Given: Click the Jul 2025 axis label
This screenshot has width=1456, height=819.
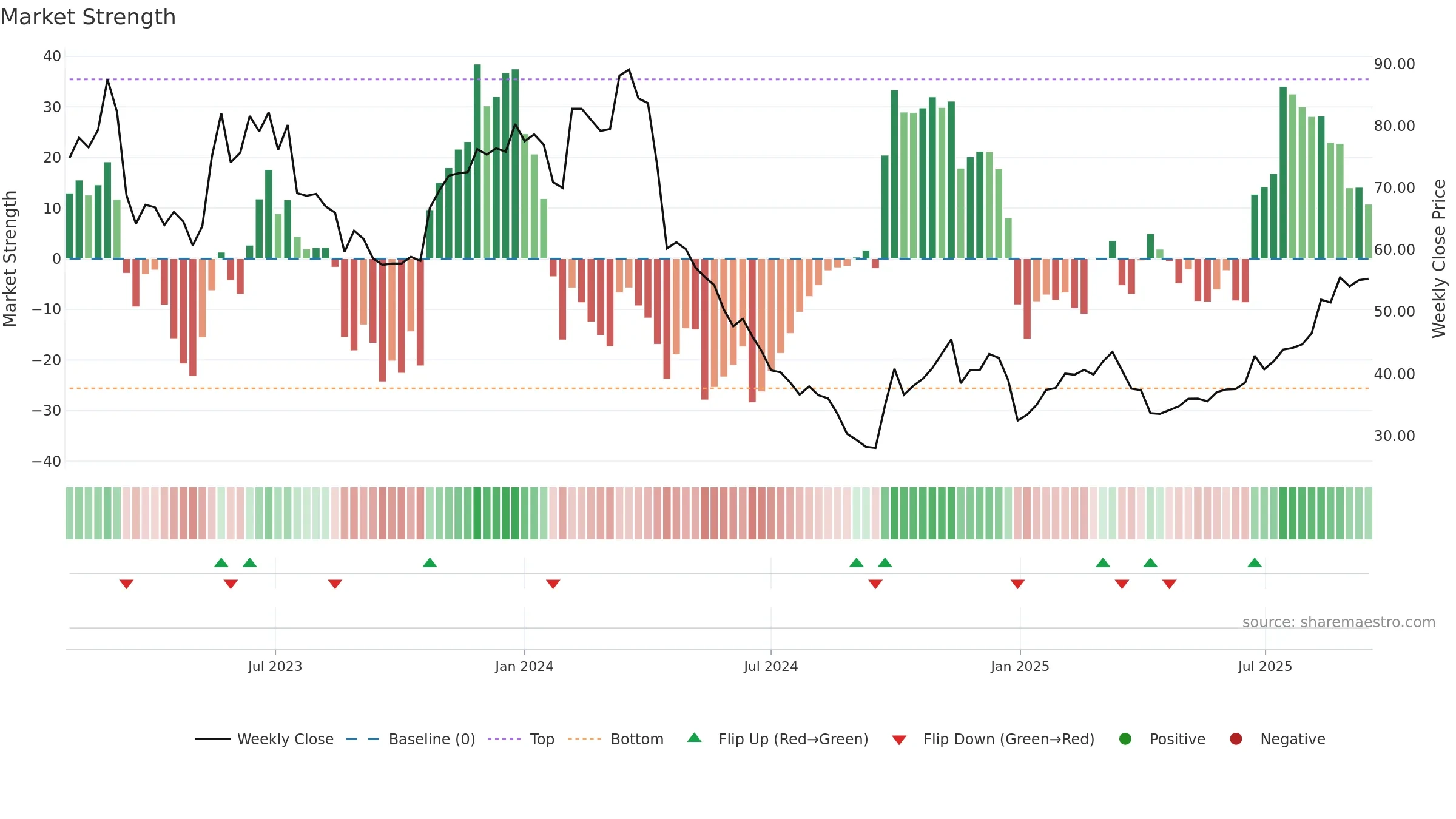Looking at the screenshot, I should click(1265, 666).
